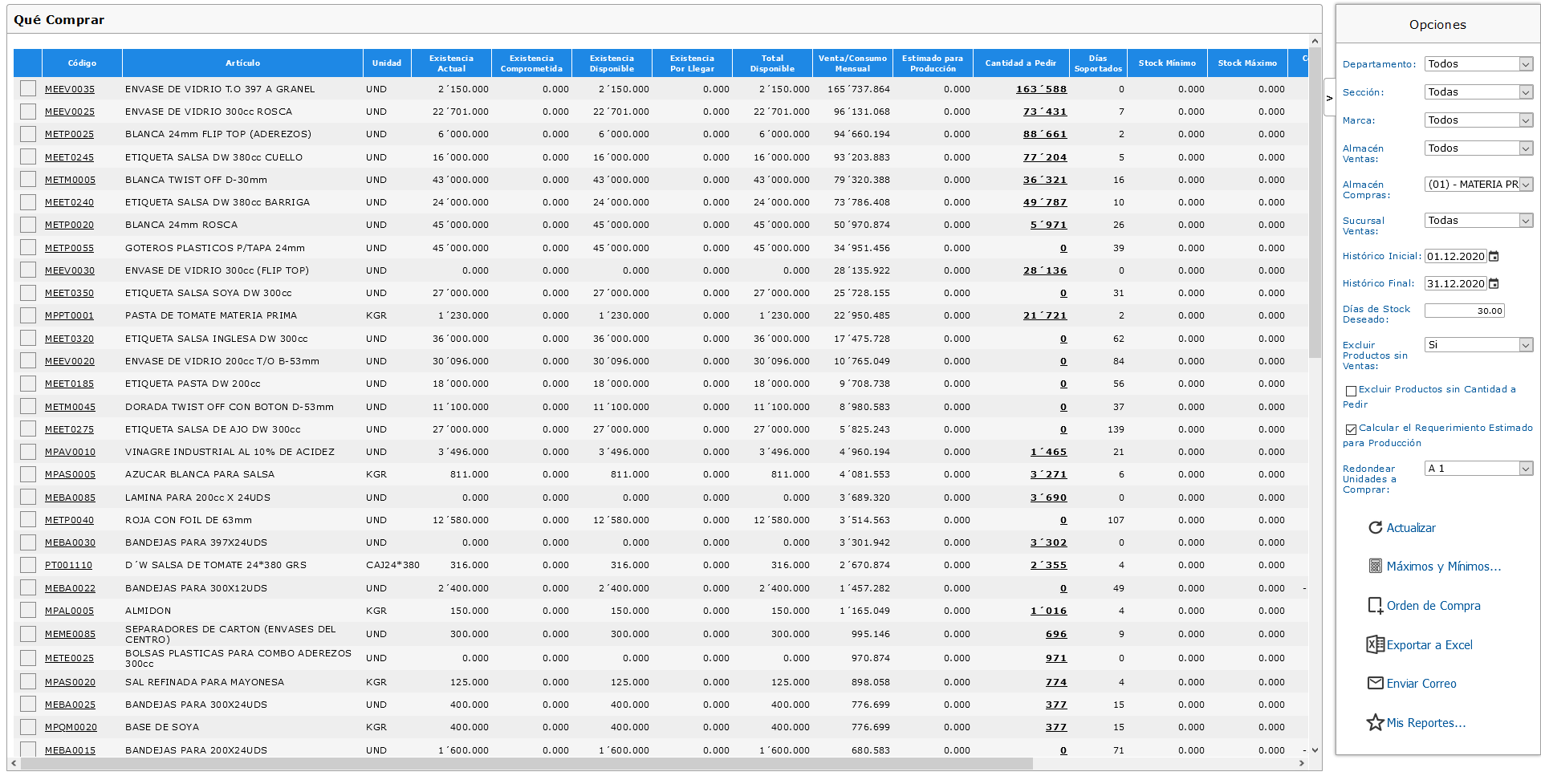Open the Almacén Compras dropdown
The height and width of the screenshot is (784, 1541).
(1479, 185)
